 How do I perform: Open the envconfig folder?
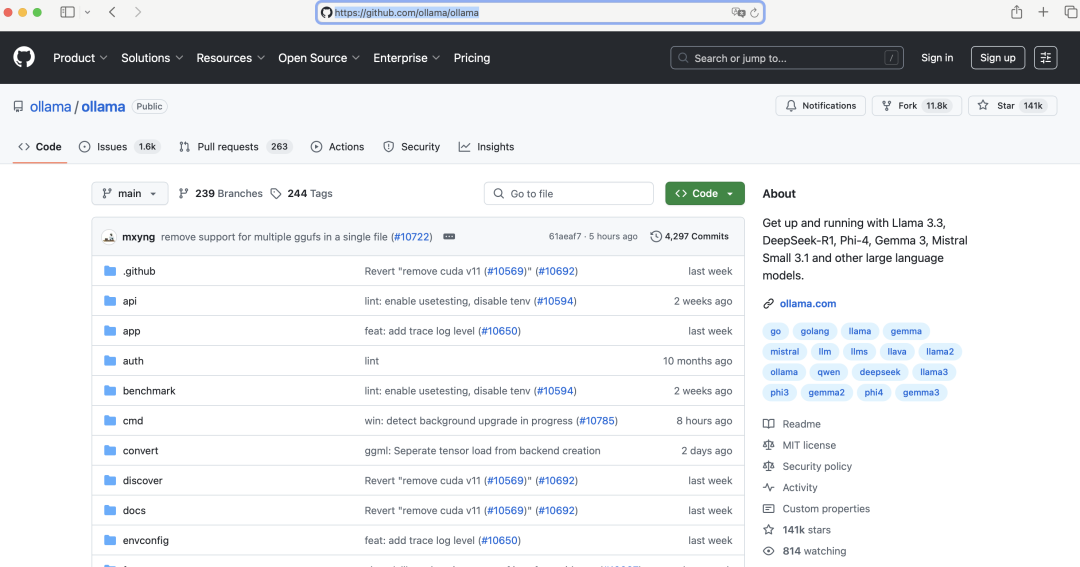145,540
